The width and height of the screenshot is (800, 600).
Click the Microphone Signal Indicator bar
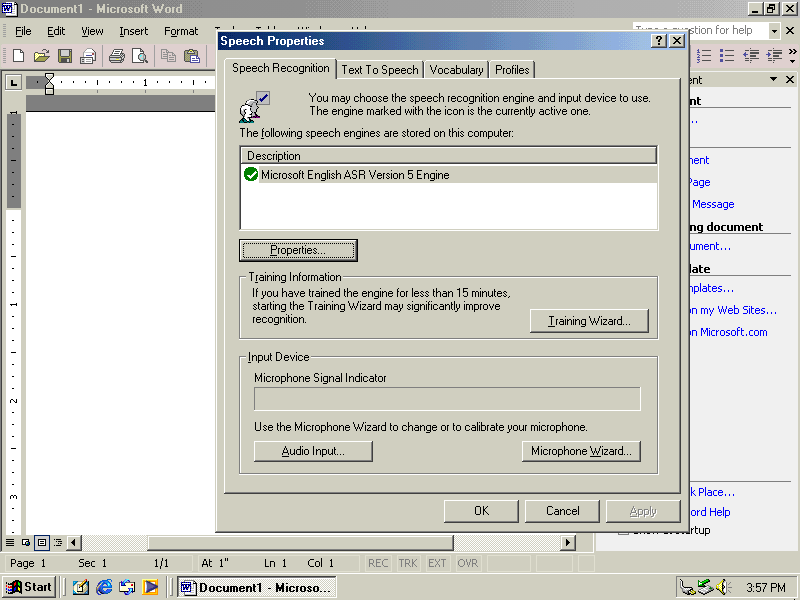click(447, 399)
